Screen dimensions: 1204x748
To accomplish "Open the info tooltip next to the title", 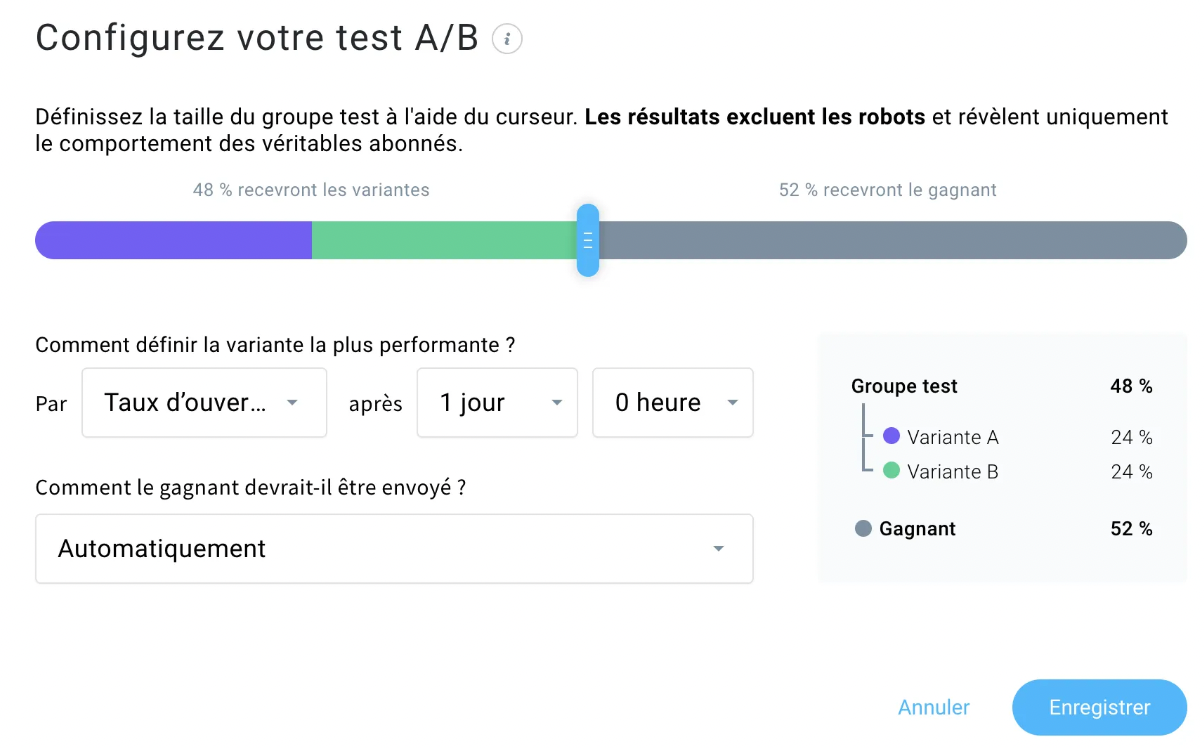I will (506, 38).
